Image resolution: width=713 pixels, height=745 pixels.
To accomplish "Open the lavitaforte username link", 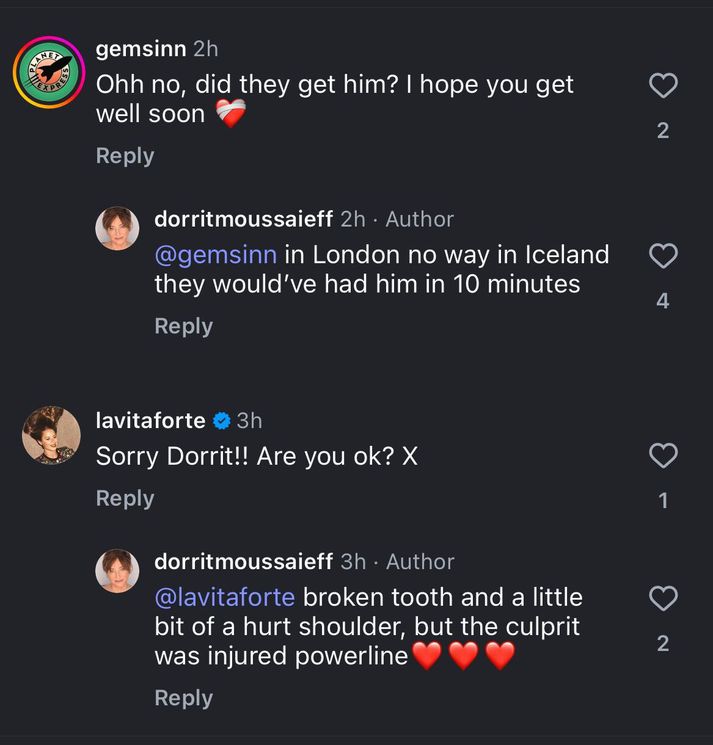I will pos(150,421).
